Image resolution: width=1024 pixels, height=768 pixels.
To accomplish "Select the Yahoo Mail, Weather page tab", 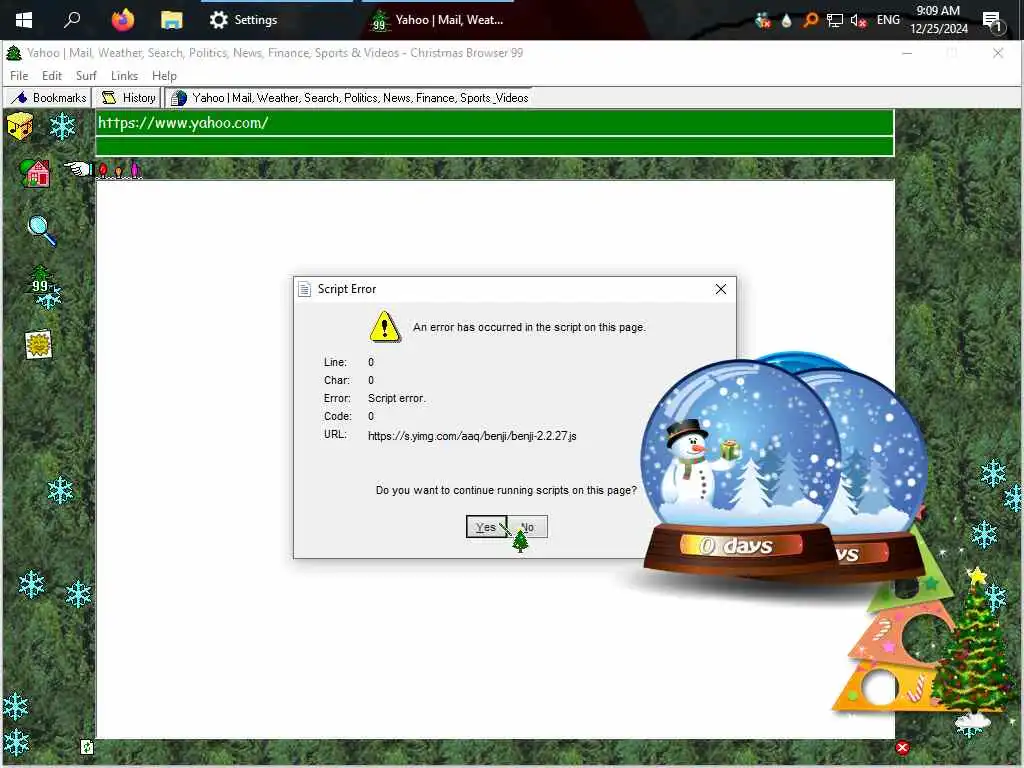I will pyautogui.click(x=349, y=98).
